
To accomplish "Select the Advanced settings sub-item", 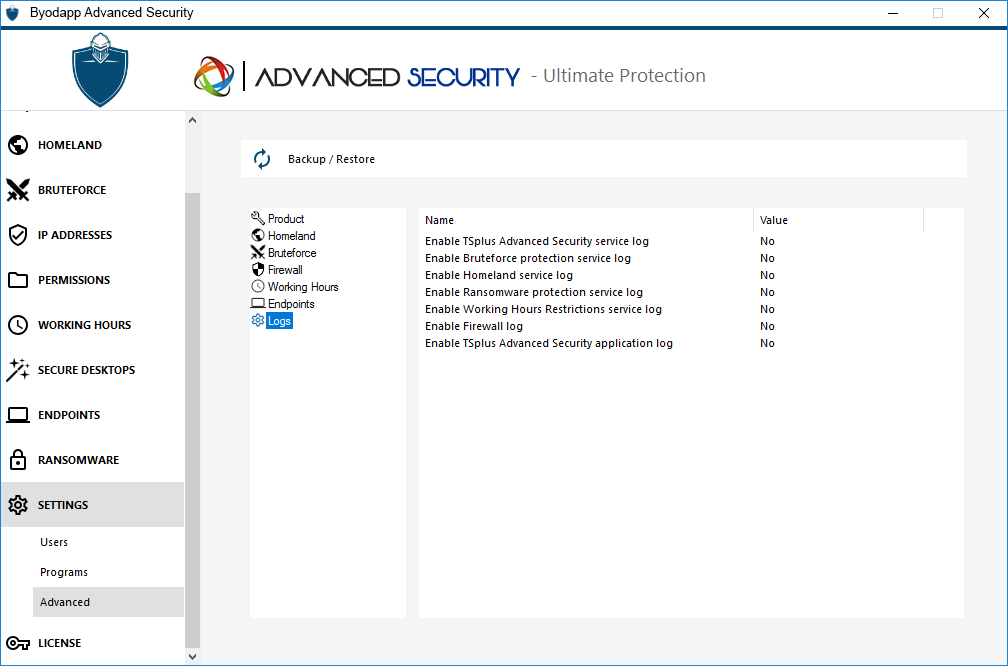I will pyautogui.click(x=108, y=602).
